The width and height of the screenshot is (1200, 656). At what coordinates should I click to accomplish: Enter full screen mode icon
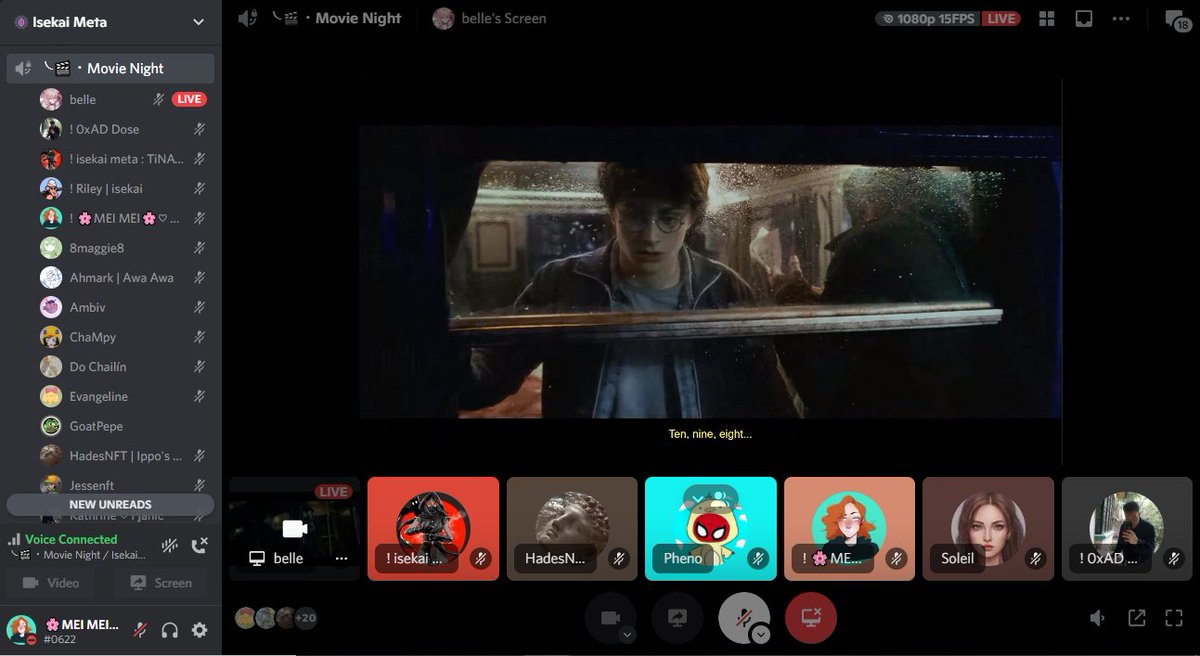coord(1175,619)
